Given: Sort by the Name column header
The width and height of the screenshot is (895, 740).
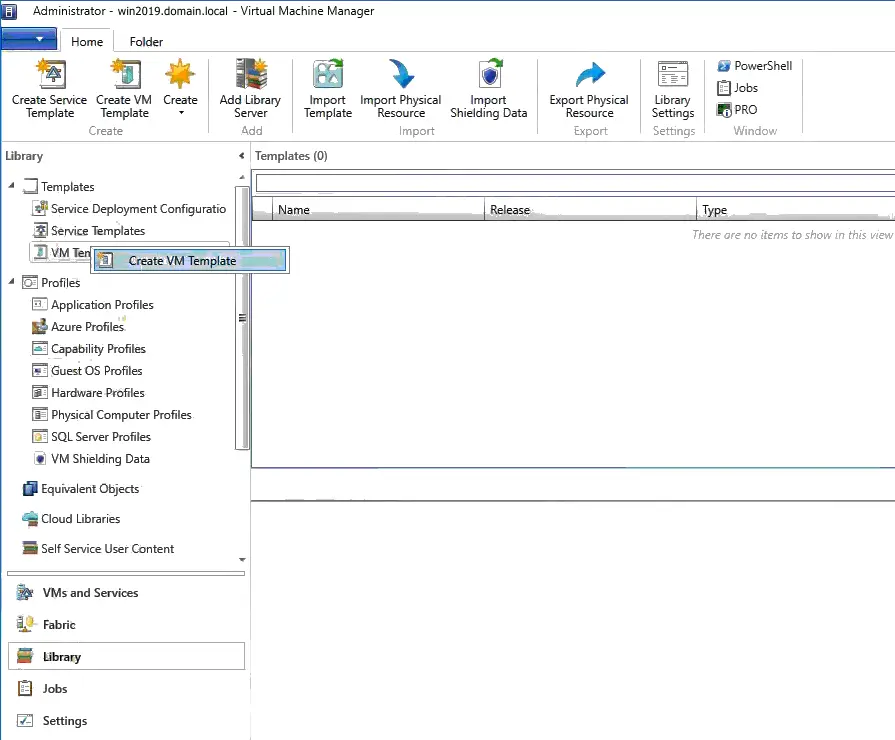Looking at the screenshot, I should 378,210.
